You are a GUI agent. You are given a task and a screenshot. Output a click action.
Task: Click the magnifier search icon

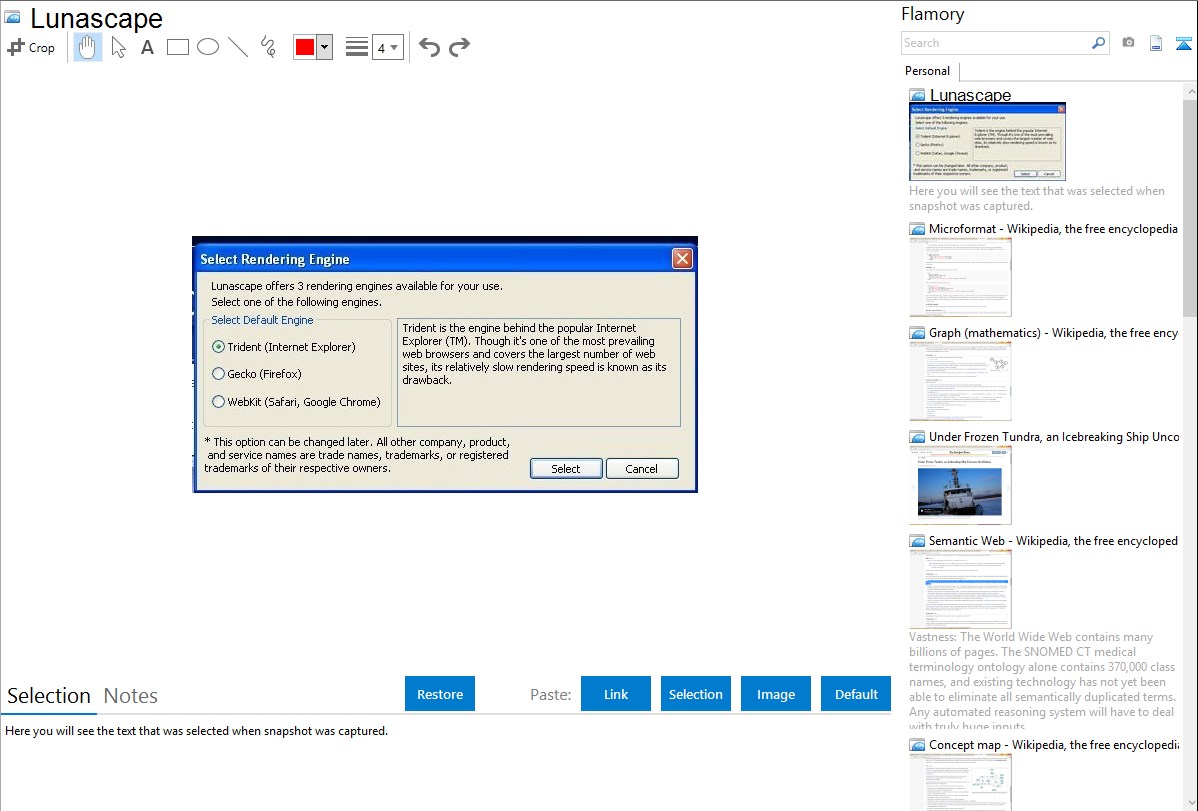pyautogui.click(x=1098, y=43)
